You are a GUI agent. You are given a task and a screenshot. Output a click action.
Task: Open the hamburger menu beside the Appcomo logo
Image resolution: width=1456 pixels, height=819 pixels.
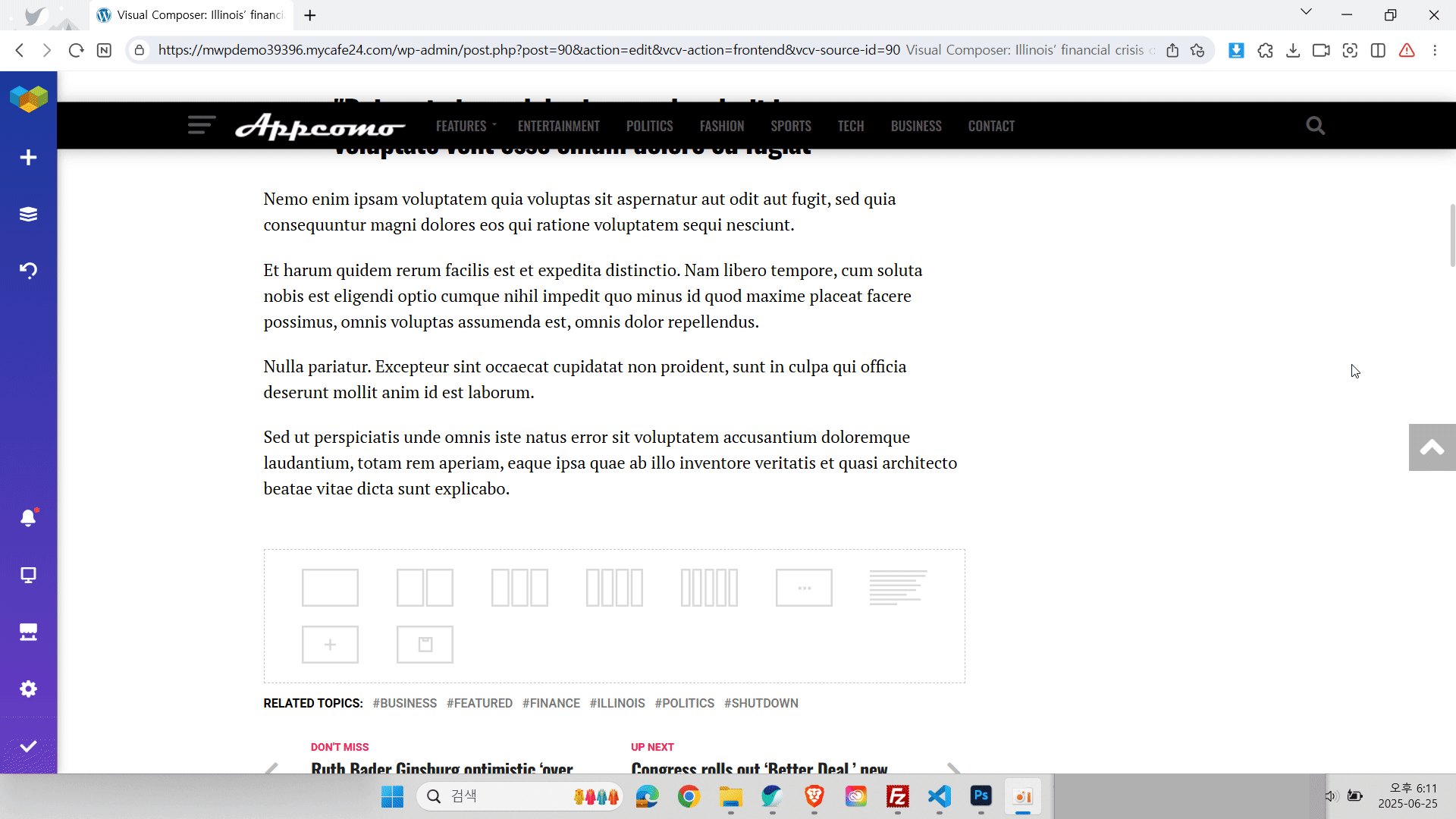click(202, 125)
